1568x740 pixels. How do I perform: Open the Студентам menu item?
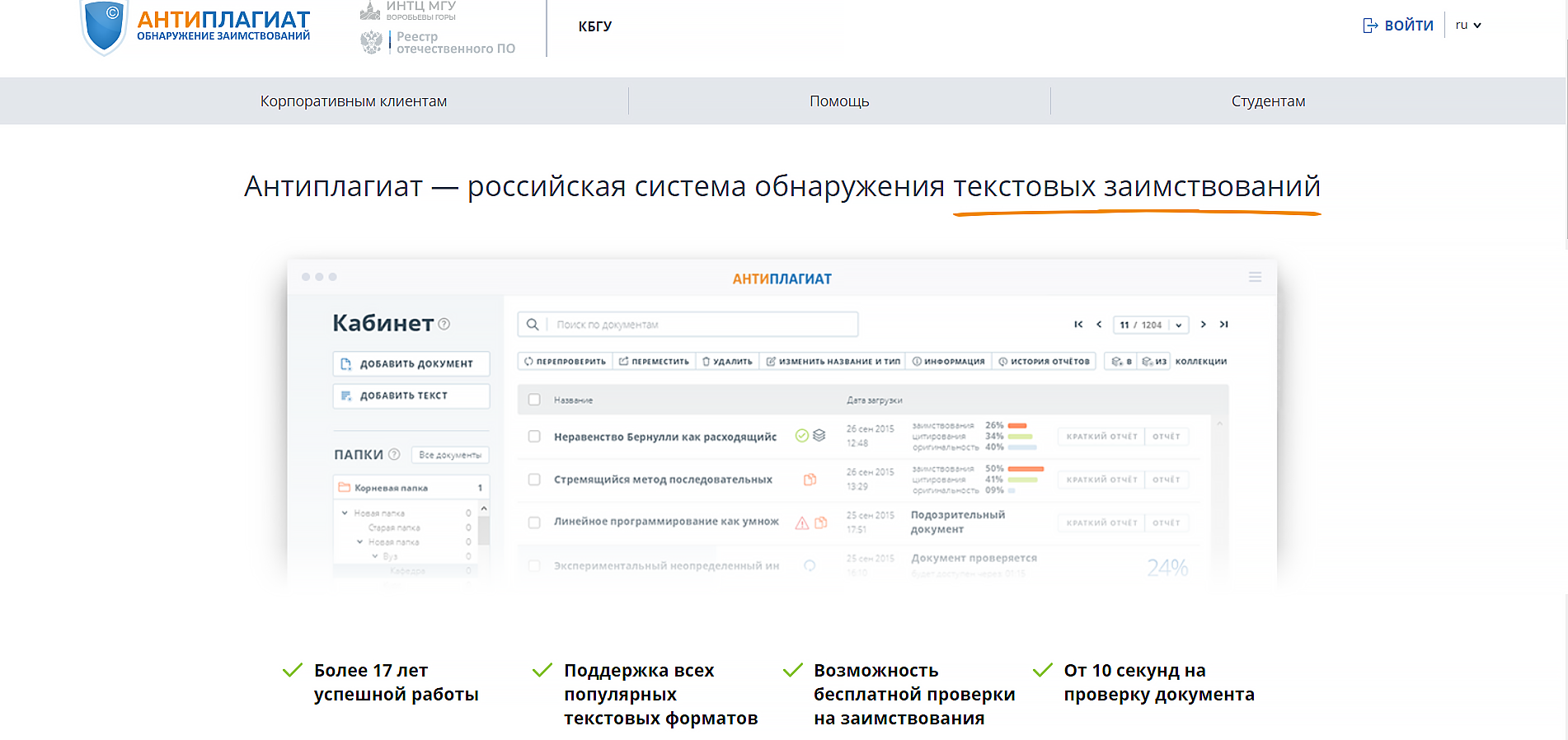coord(1268,101)
